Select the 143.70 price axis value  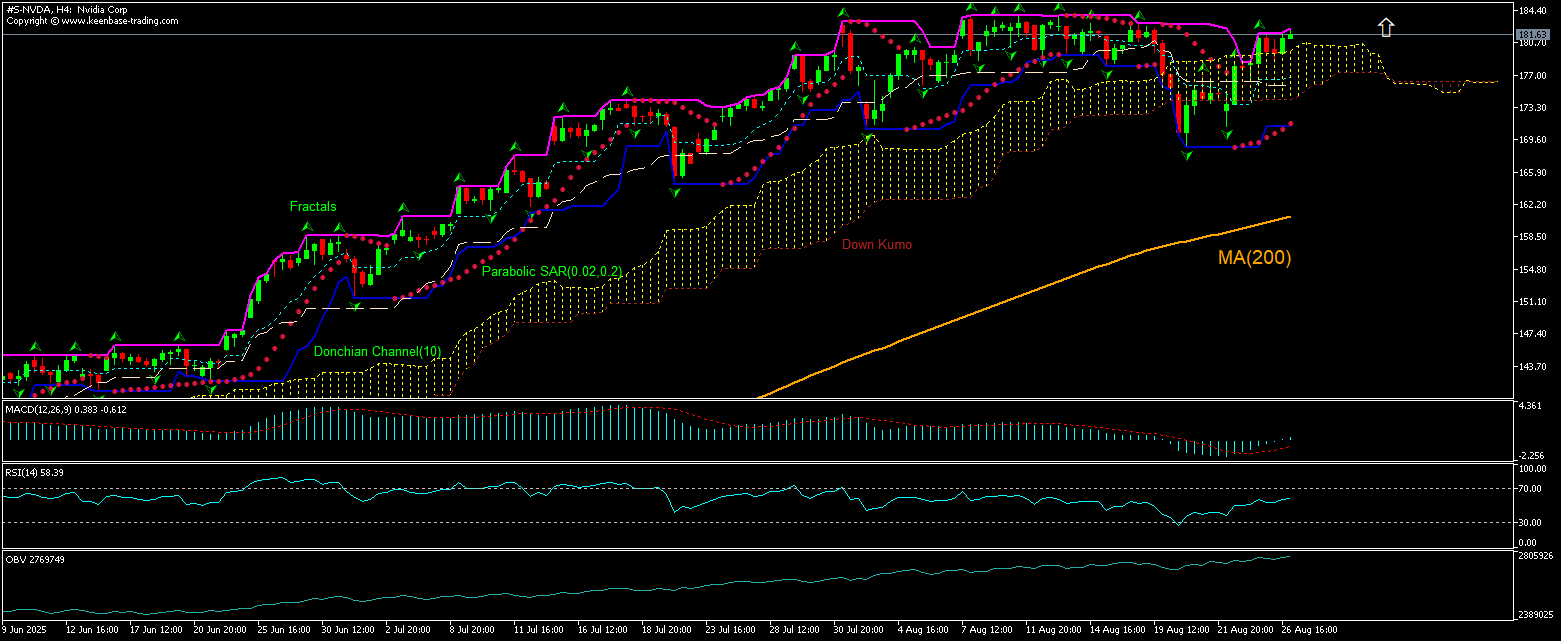(x=1531, y=366)
